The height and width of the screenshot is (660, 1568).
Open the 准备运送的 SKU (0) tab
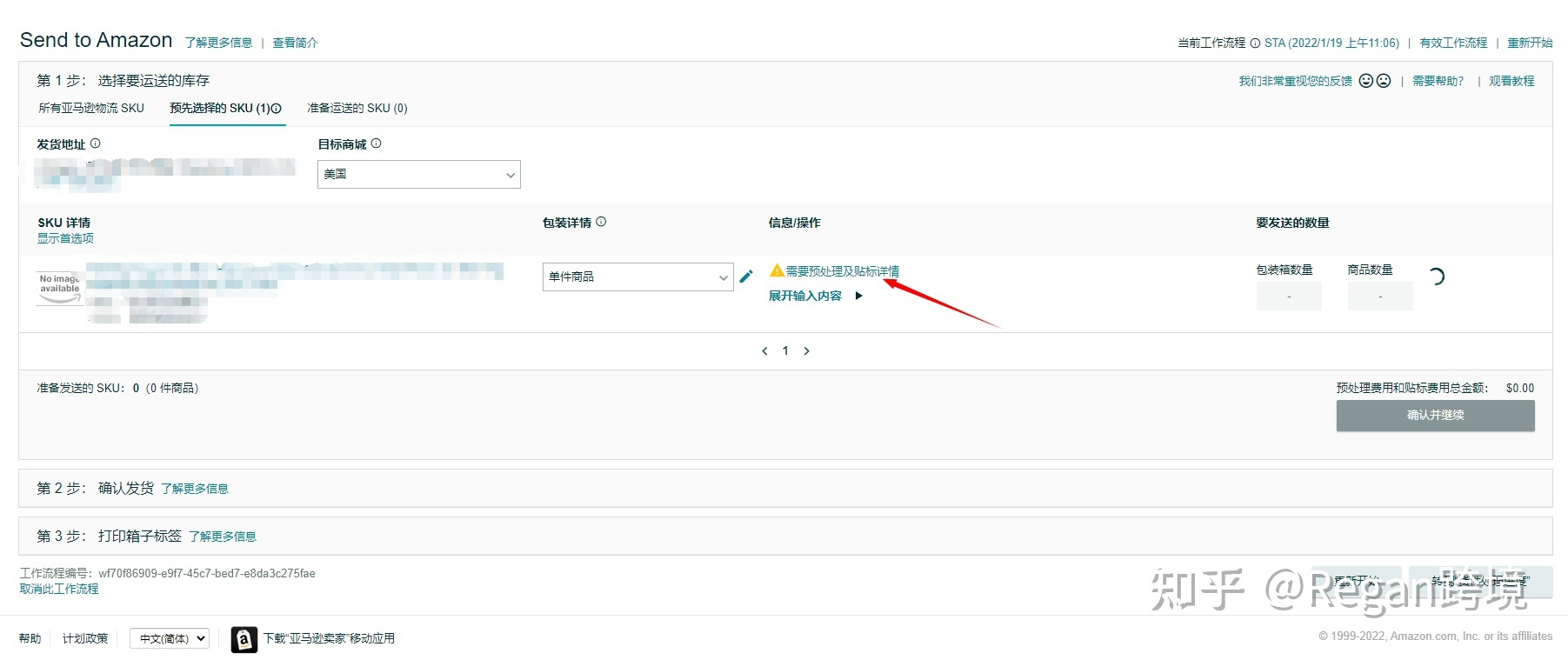tap(357, 108)
